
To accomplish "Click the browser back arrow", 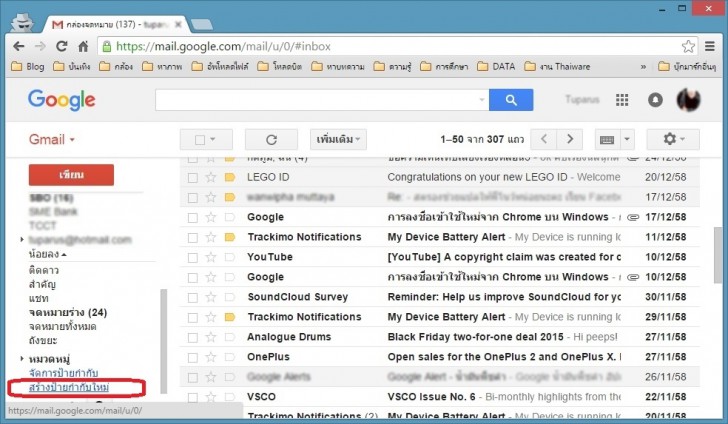I will [19, 46].
